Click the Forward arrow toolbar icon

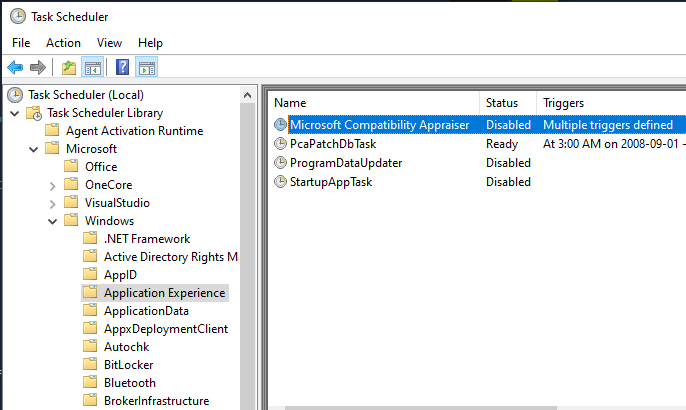(38, 67)
